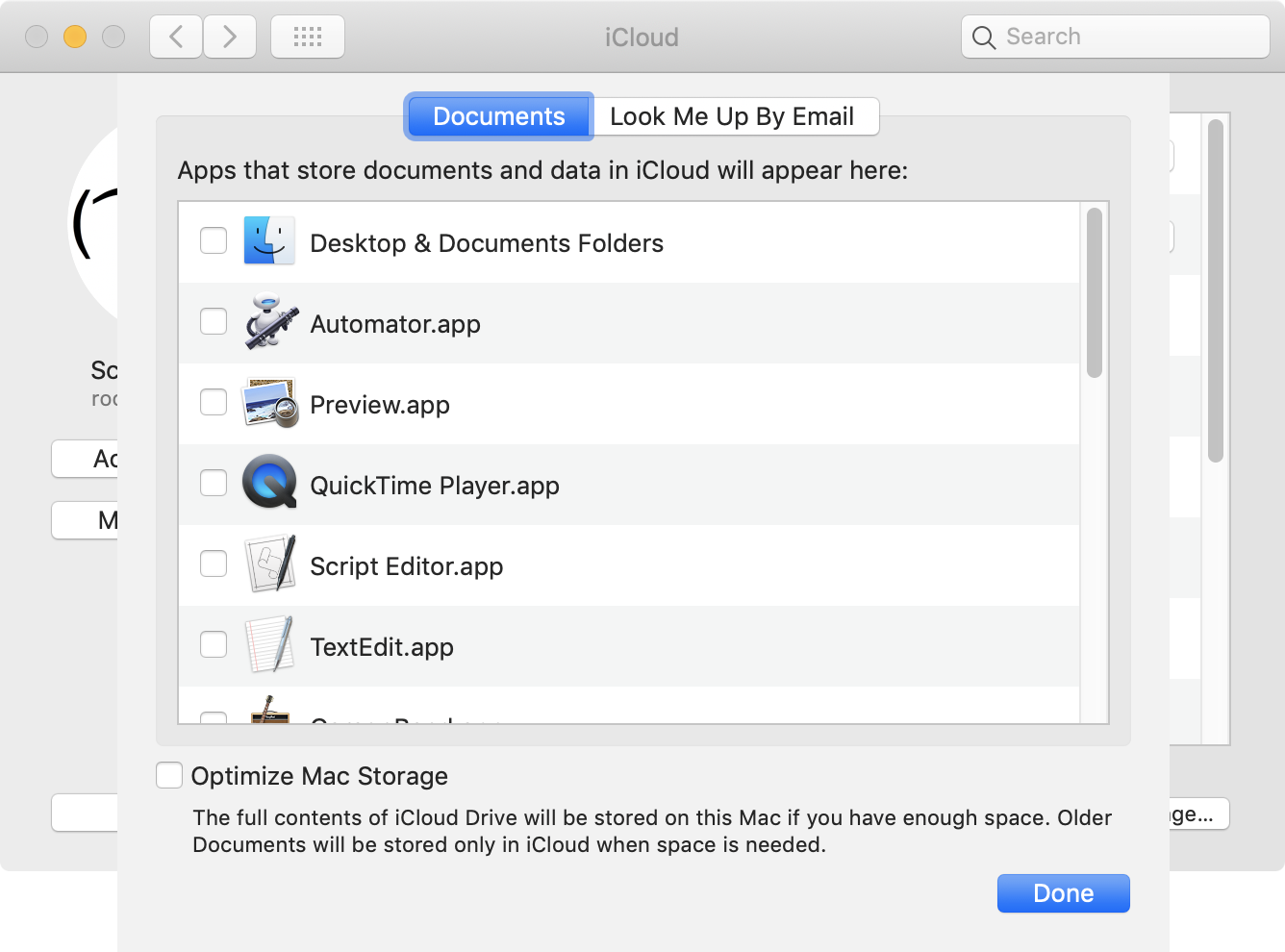Screen dimensions: 1285x952
Task: Click the QuickTime Player icon
Action: [x=269, y=482]
